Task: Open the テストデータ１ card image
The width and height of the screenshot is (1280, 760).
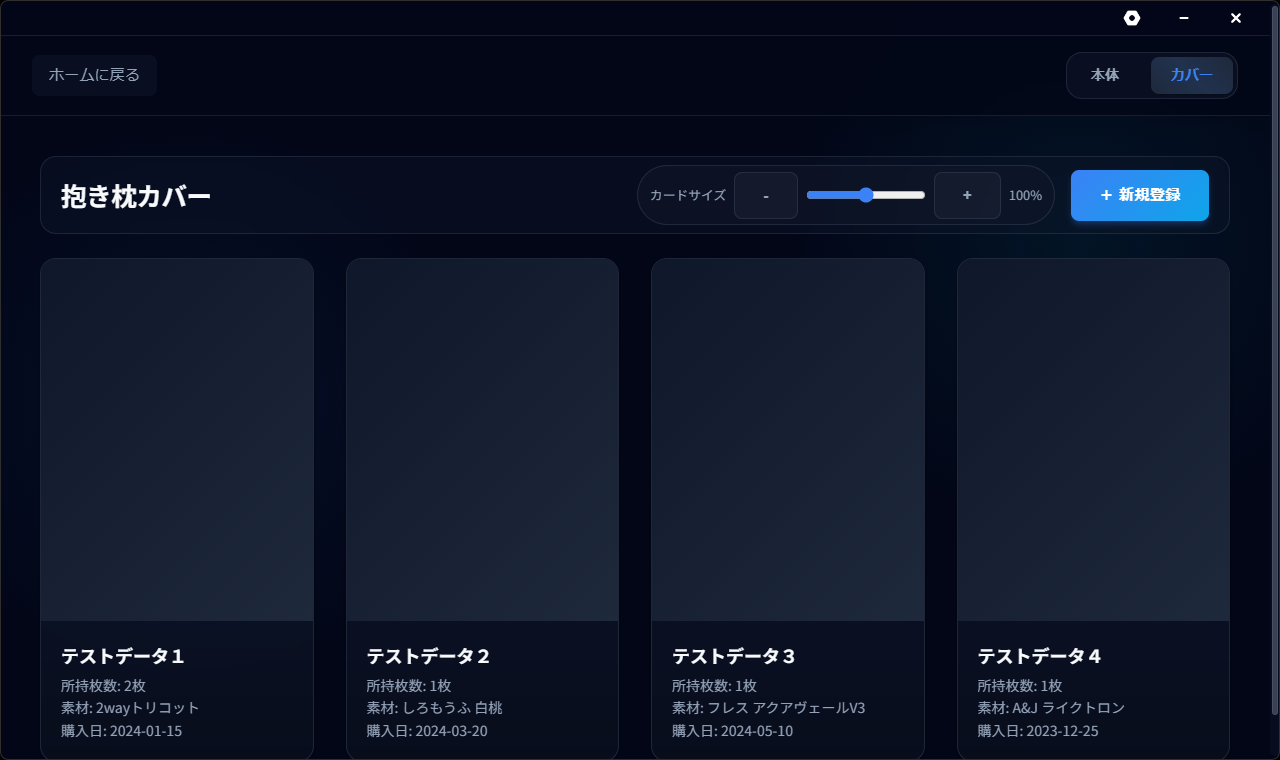Action: pos(177,440)
